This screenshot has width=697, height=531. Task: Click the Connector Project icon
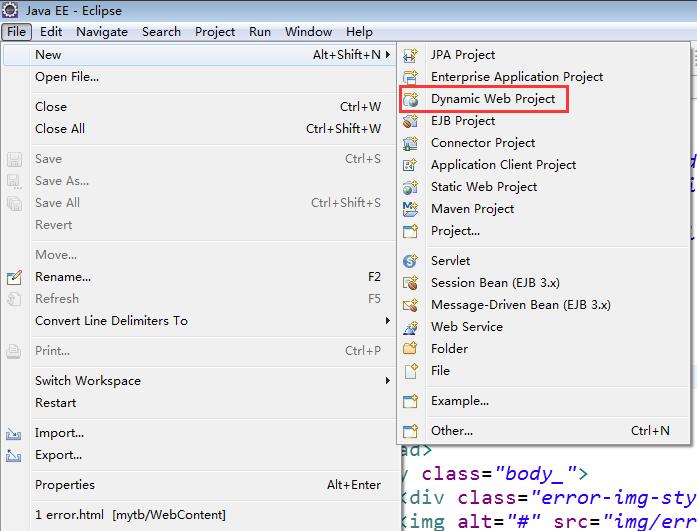(x=410, y=144)
